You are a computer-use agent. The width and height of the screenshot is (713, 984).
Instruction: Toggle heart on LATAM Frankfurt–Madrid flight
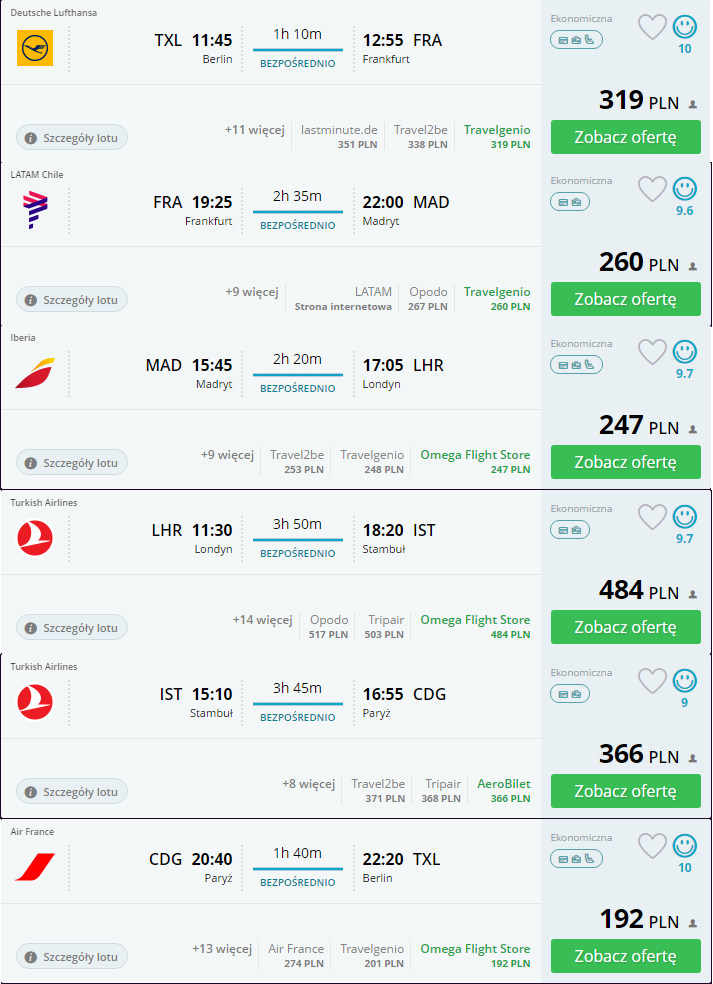pos(652,190)
